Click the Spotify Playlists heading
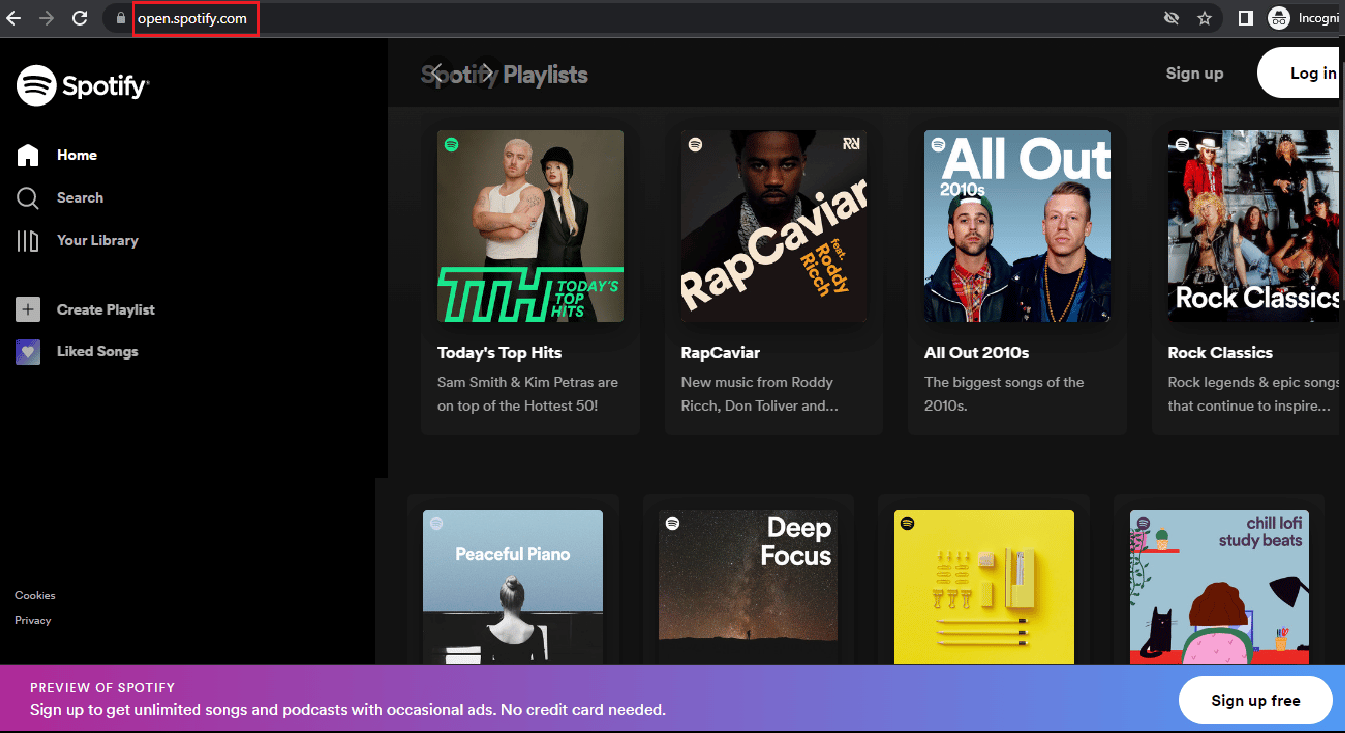 tap(505, 74)
